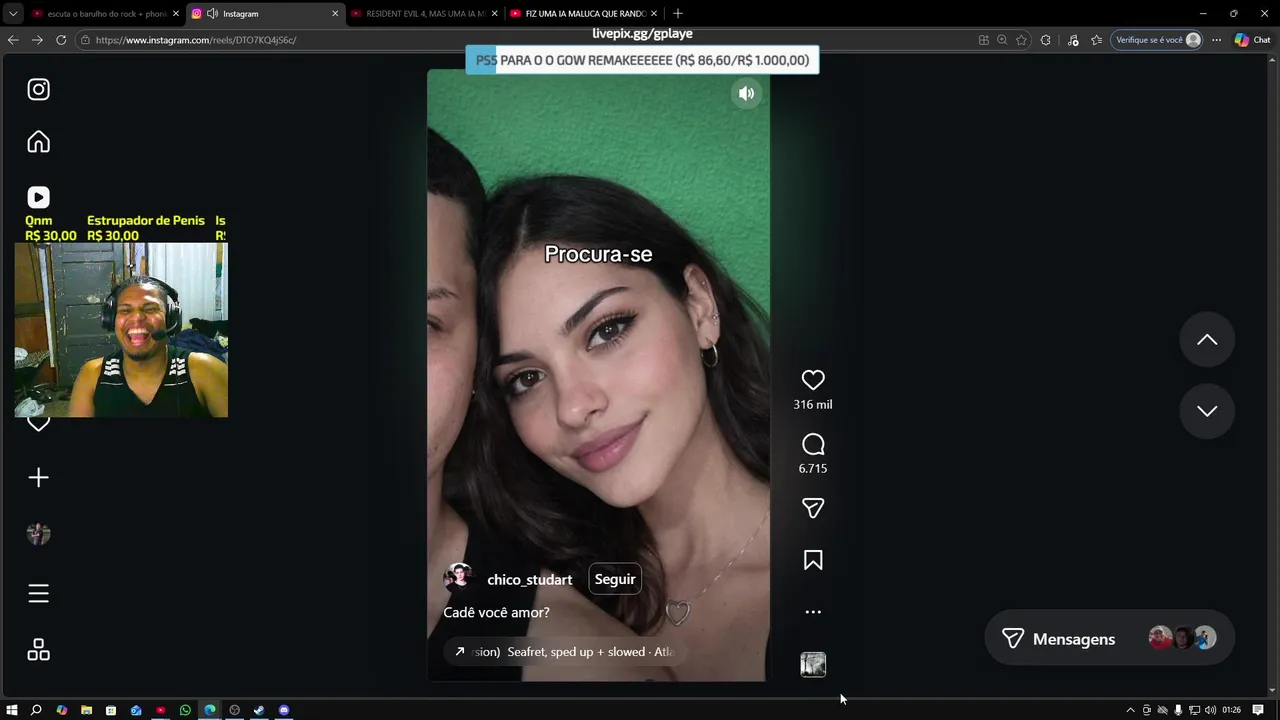Open the browser extensions puzzle icon
This screenshot has height=720, width=1280.
click(1046, 40)
